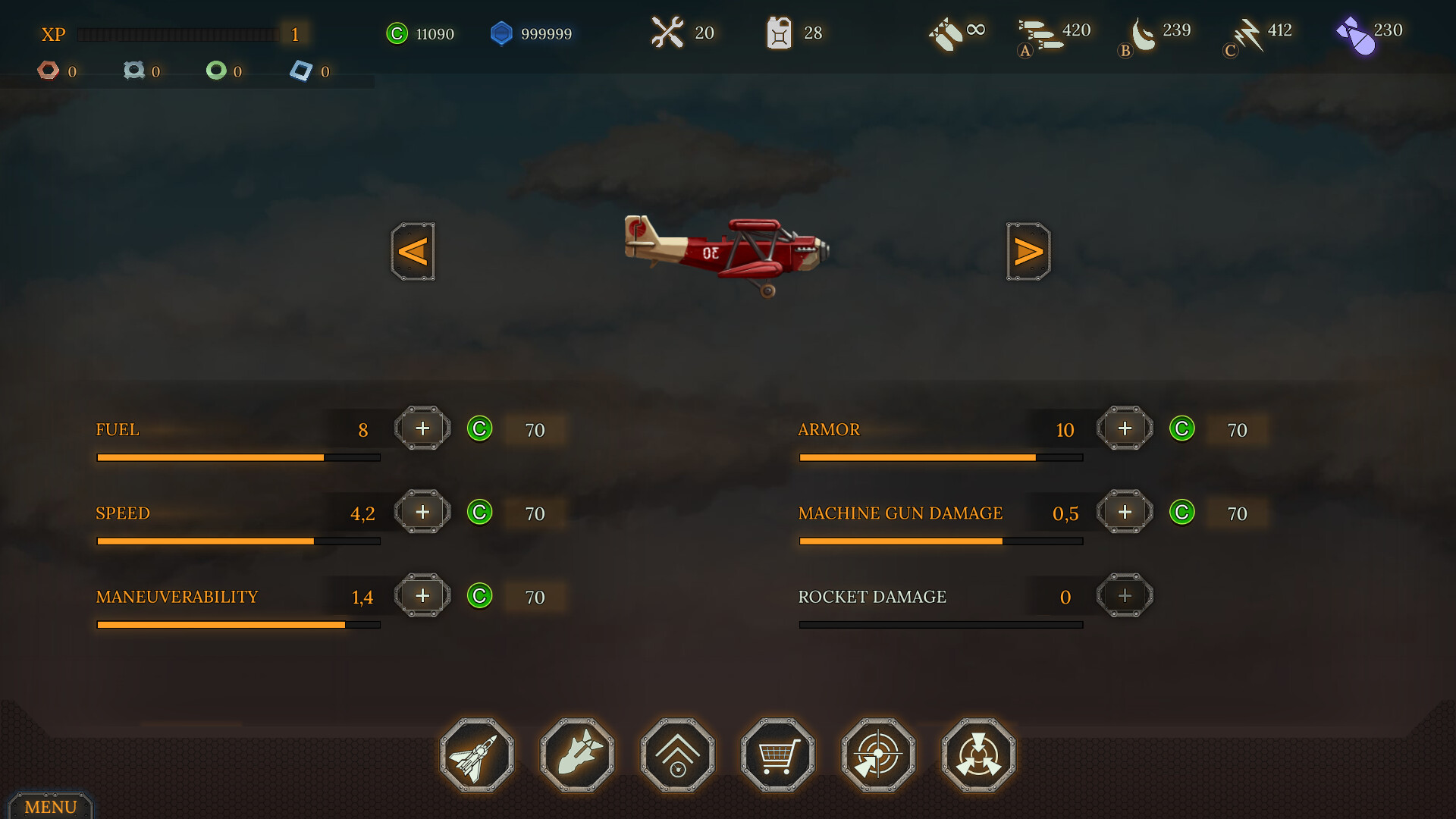Viewport: 1456px width, 819px height.
Task: Show previous airplane with left arrow
Action: [413, 252]
